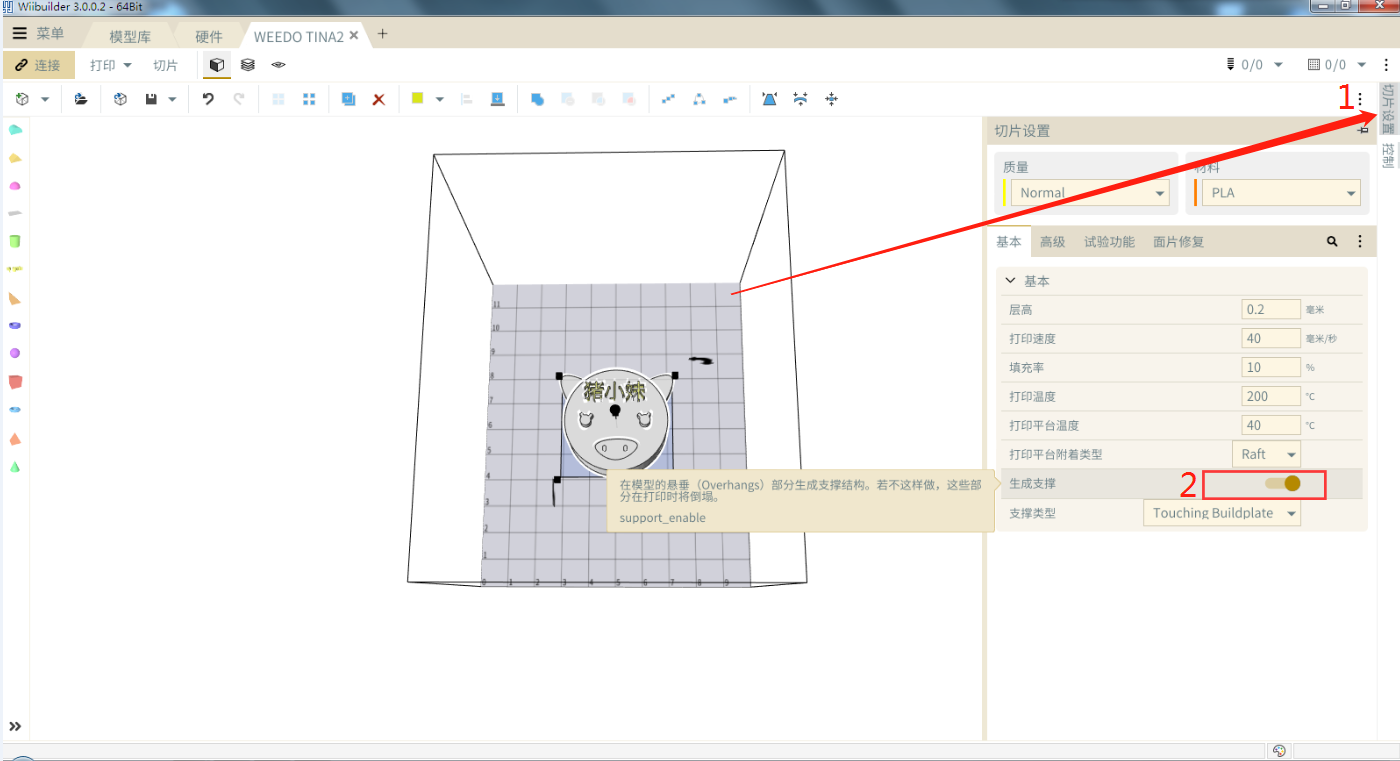Click the 连接 connect button

click(38, 65)
